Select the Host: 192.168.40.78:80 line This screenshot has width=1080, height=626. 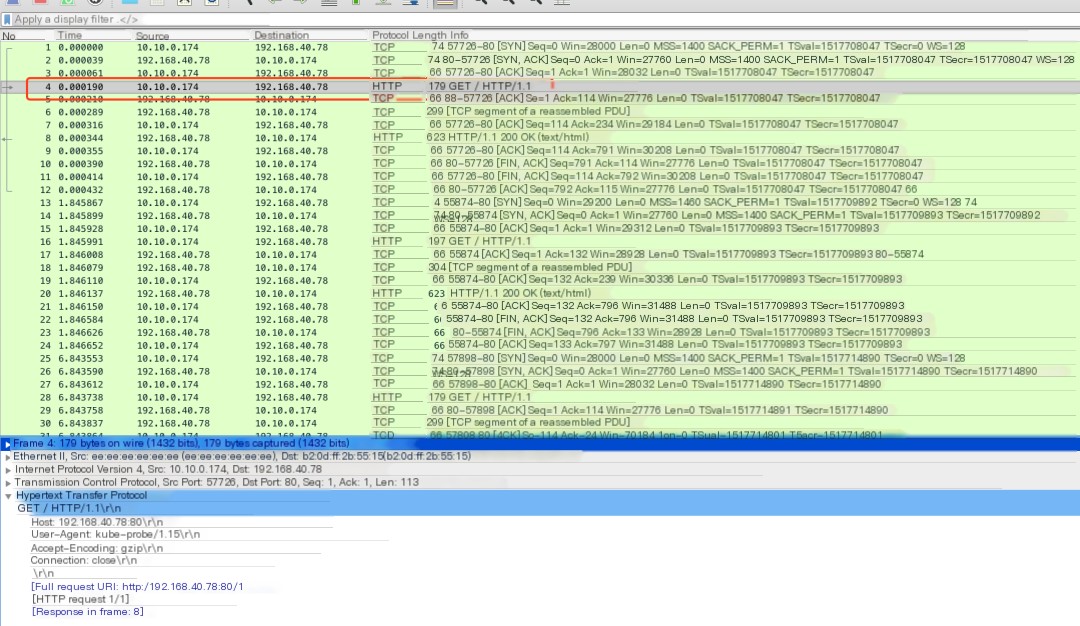point(96,522)
